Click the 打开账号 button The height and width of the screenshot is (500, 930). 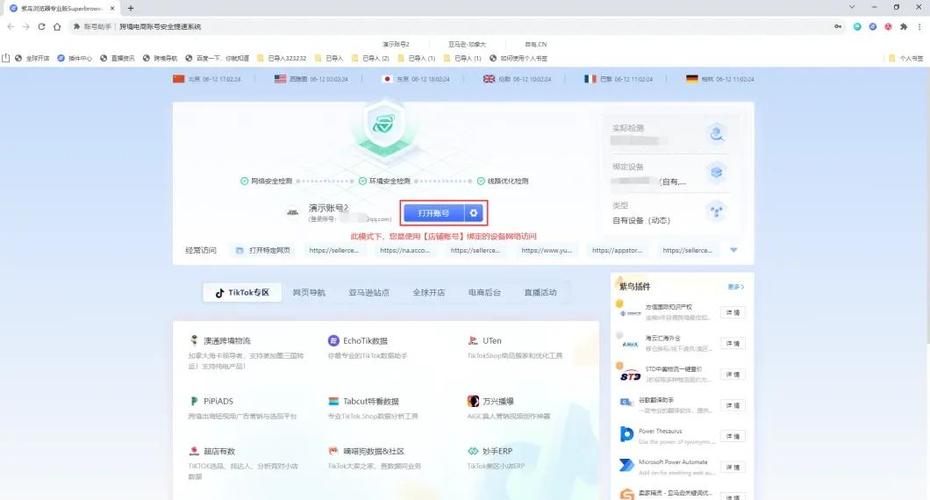click(434, 213)
